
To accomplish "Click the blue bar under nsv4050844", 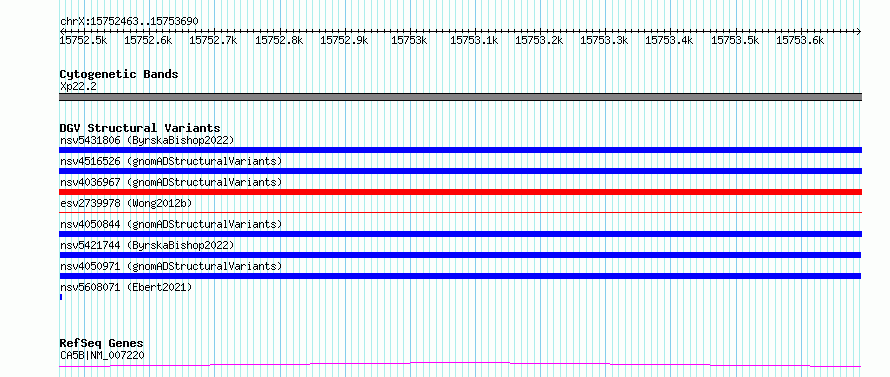I will point(460,234).
